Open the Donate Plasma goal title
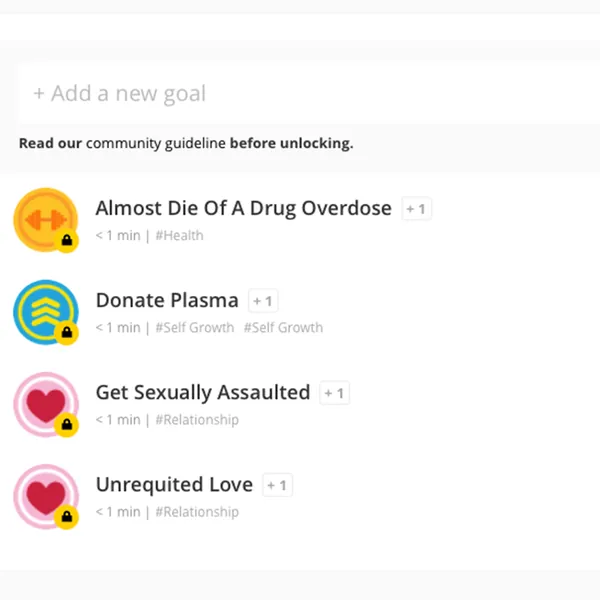 (167, 300)
